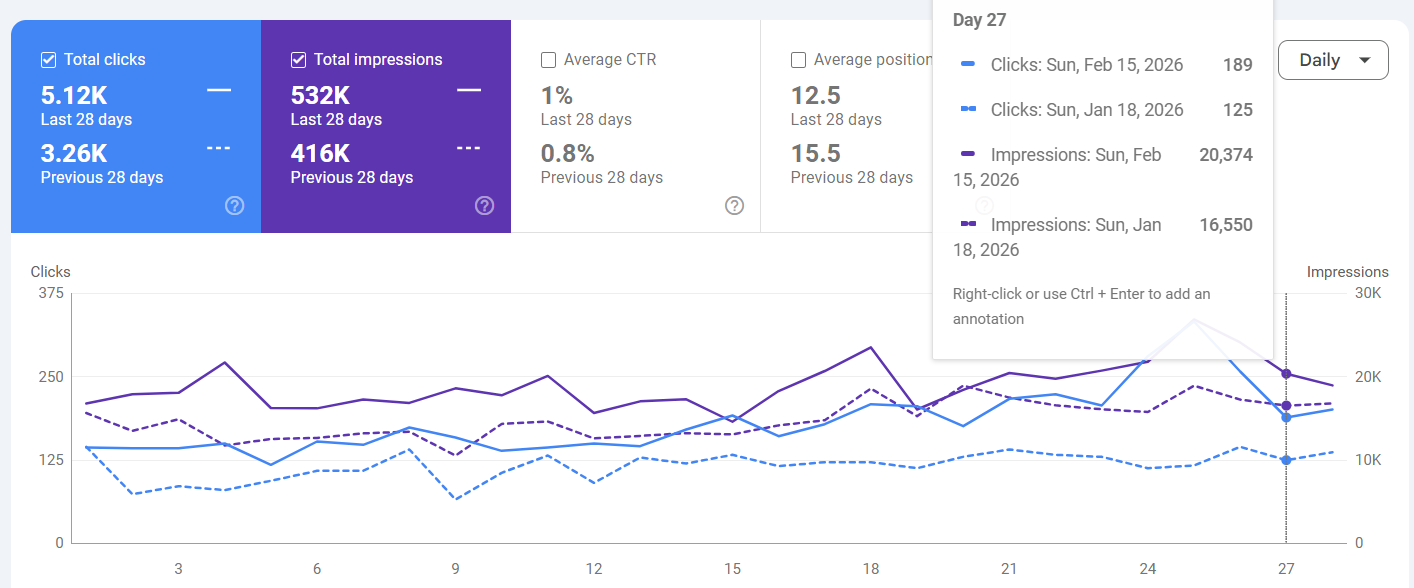
Task: Uncheck the Total clicks checkbox
Action: pyautogui.click(x=47, y=59)
